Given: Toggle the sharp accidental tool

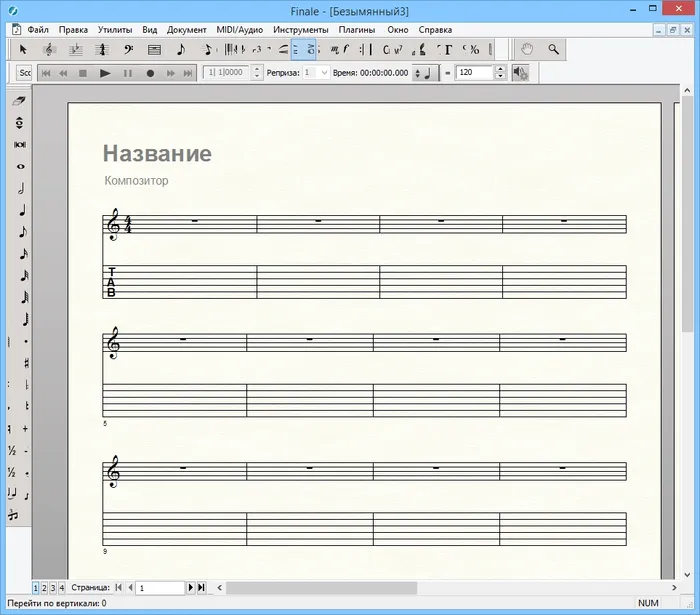Looking at the screenshot, I should (x=26, y=363).
